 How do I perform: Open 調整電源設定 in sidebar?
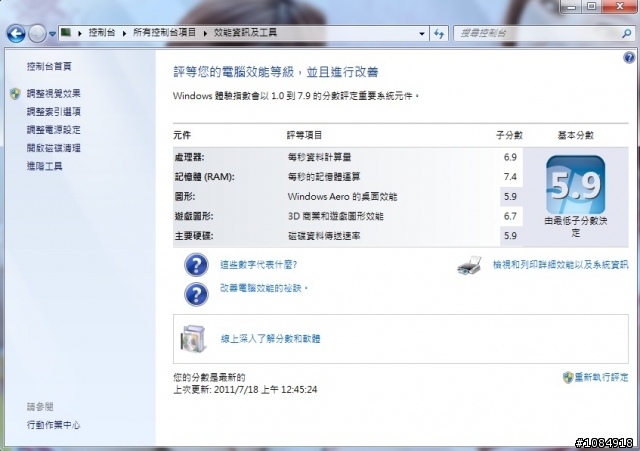pyautogui.click(x=53, y=130)
